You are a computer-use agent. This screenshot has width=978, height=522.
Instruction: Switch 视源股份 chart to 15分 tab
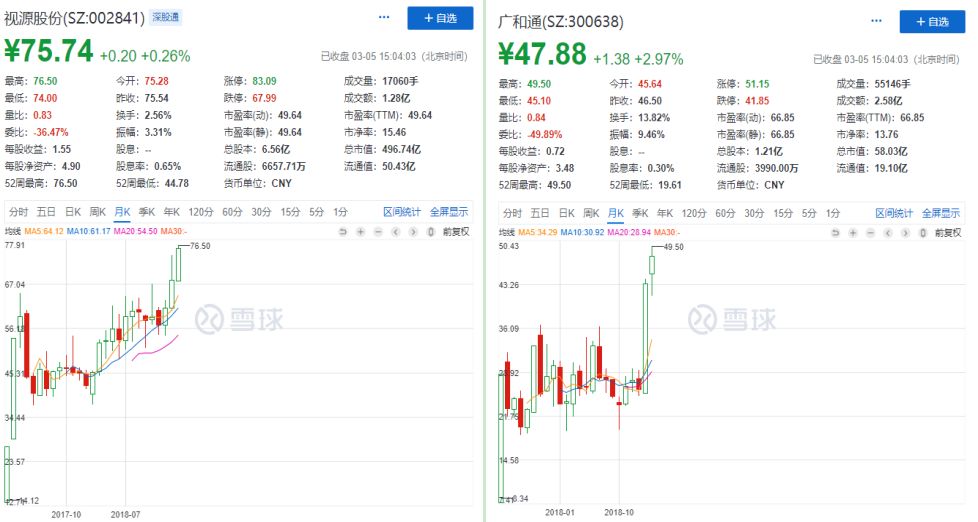tap(290, 212)
